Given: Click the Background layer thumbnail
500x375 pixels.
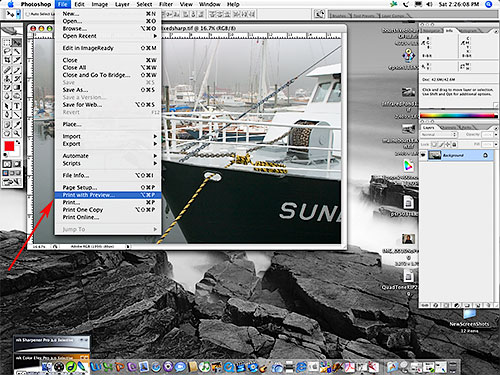Looking at the screenshot, I should coord(434,155).
